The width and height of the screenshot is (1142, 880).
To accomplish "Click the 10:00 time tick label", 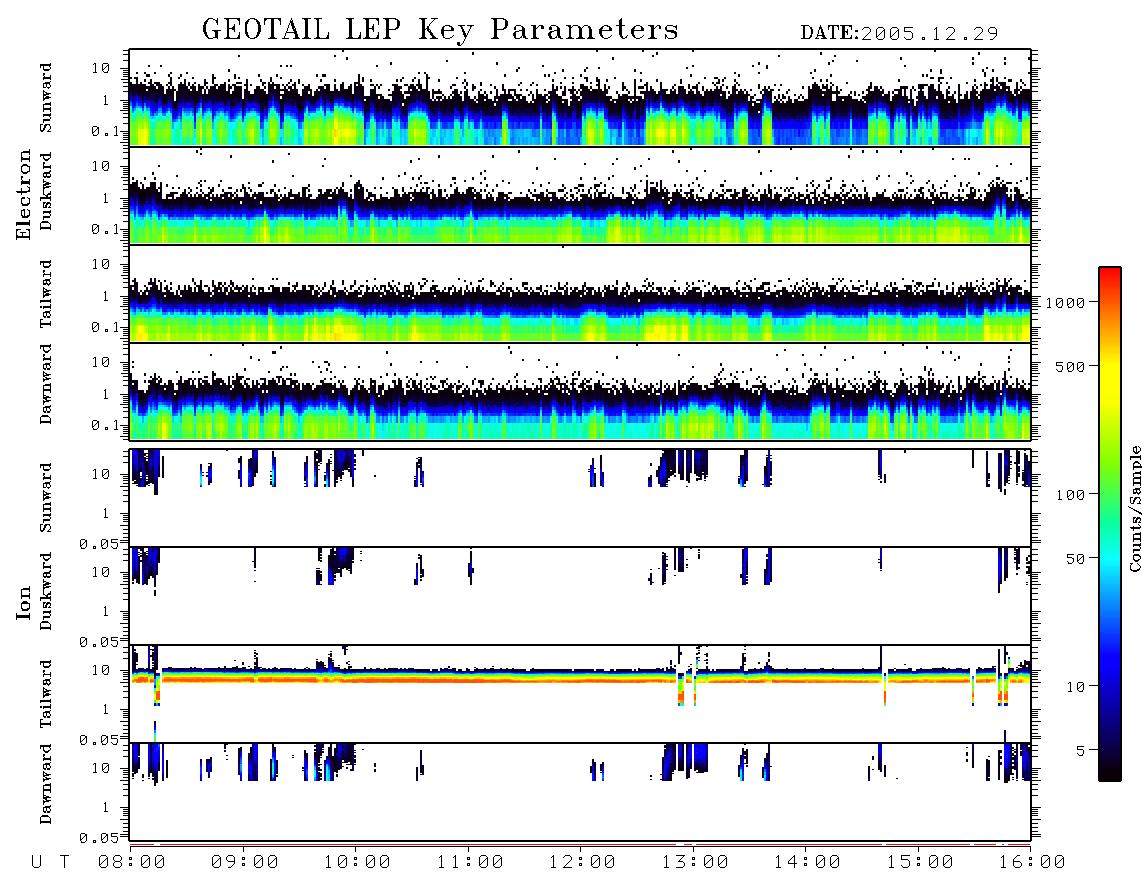I will point(357,862).
